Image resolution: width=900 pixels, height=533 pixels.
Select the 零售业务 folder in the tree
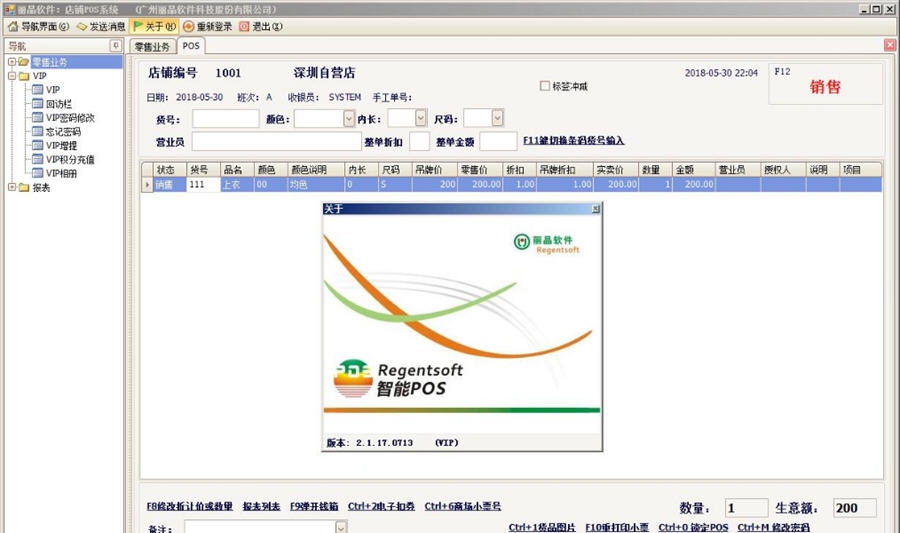coord(49,62)
